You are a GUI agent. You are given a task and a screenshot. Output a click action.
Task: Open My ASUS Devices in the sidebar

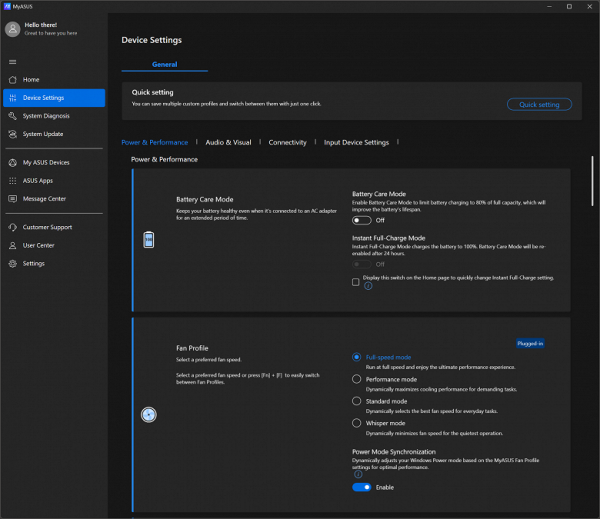pos(46,162)
